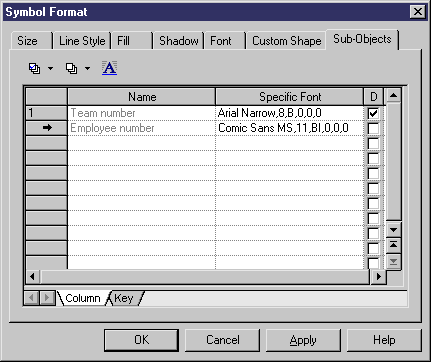Screen dimensions: 431x362
Task: Click the scroll-to-bottom arrow button in list
Action: click(393, 261)
